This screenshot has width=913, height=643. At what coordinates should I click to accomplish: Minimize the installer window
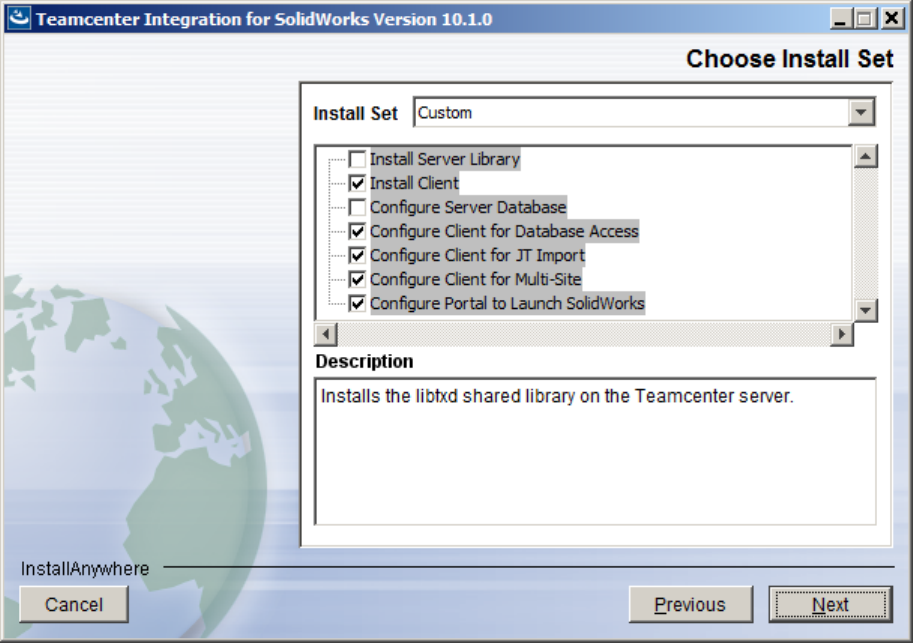point(840,19)
